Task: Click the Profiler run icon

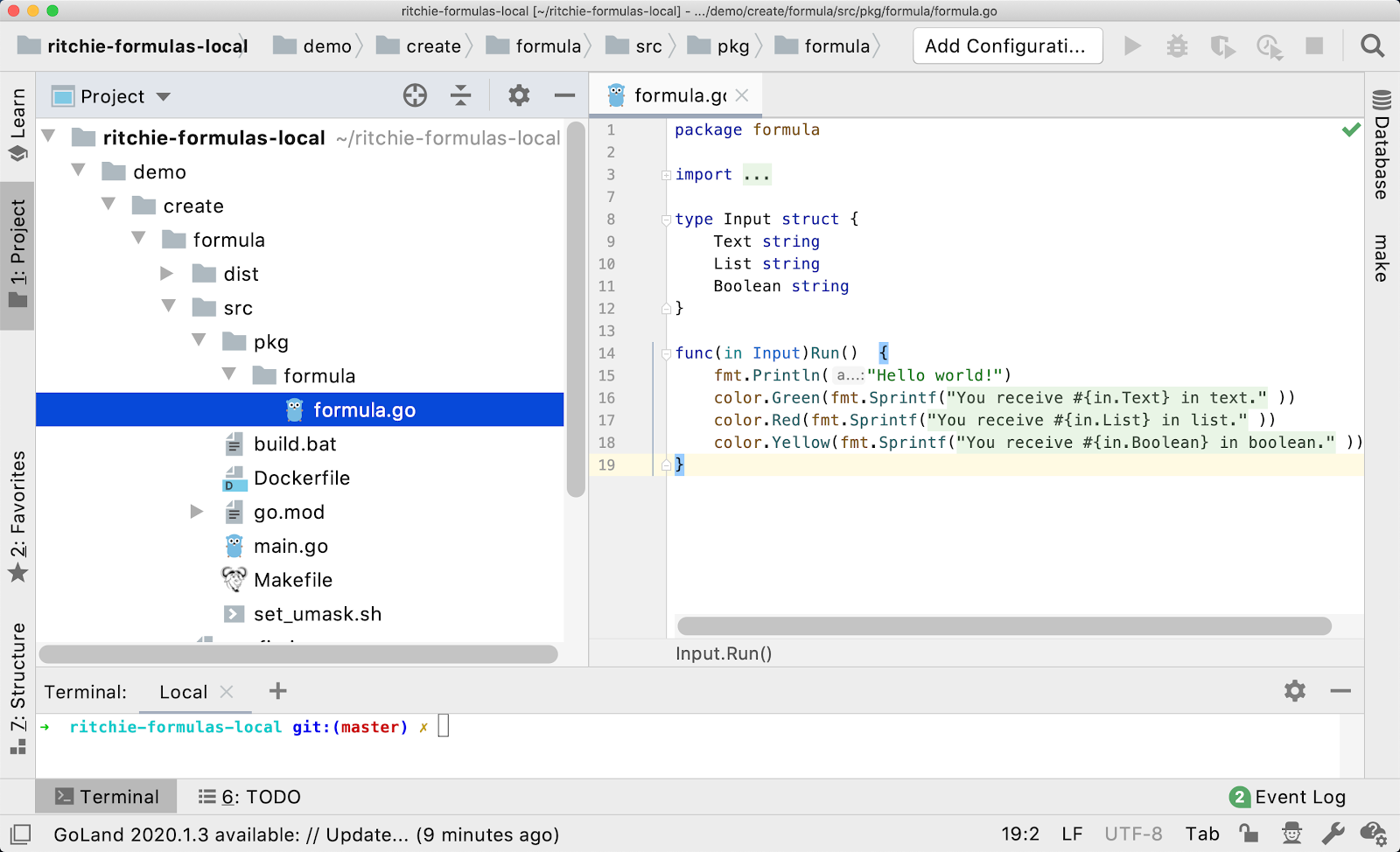Action: (x=1269, y=45)
